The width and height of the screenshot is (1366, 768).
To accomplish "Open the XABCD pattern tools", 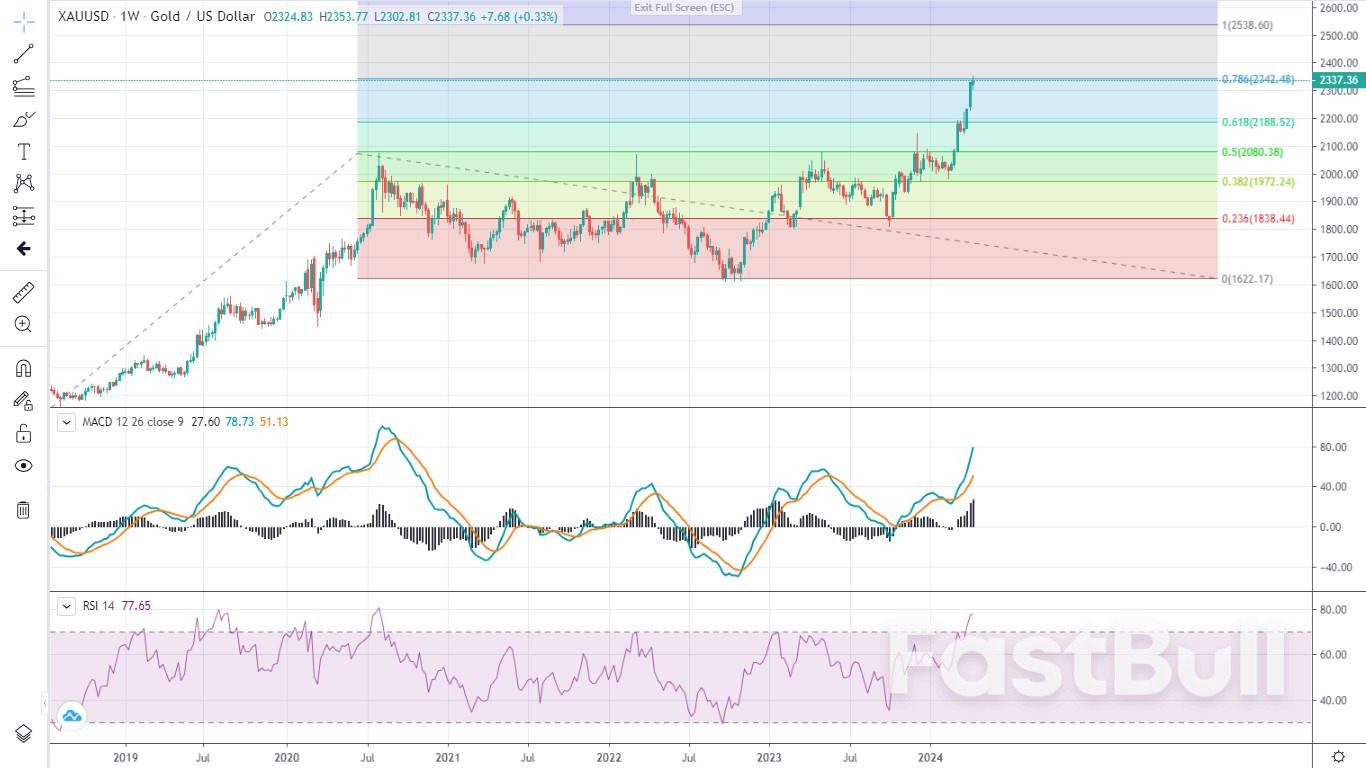I will pyautogui.click(x=23, y=183).
